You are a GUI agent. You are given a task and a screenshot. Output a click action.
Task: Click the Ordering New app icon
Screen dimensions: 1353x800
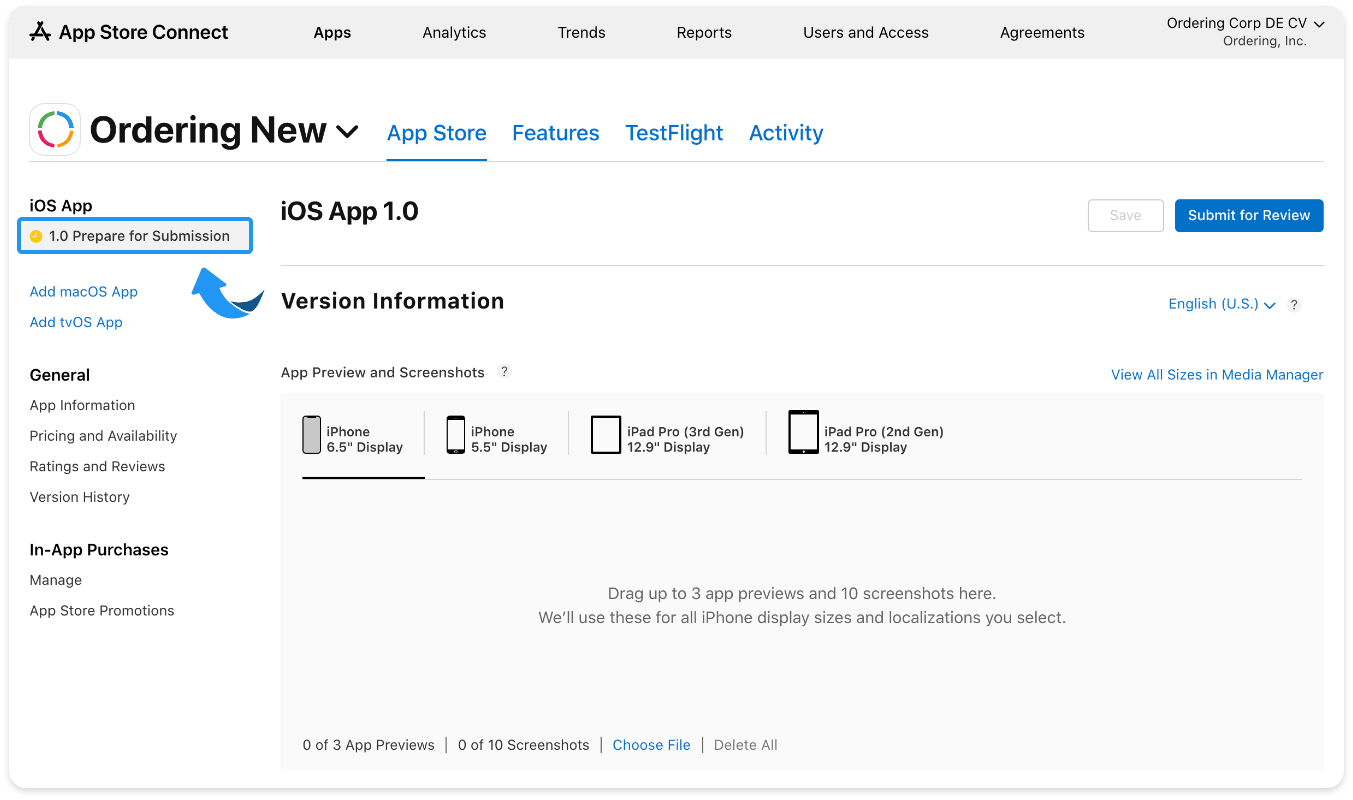tap(55, 129)
